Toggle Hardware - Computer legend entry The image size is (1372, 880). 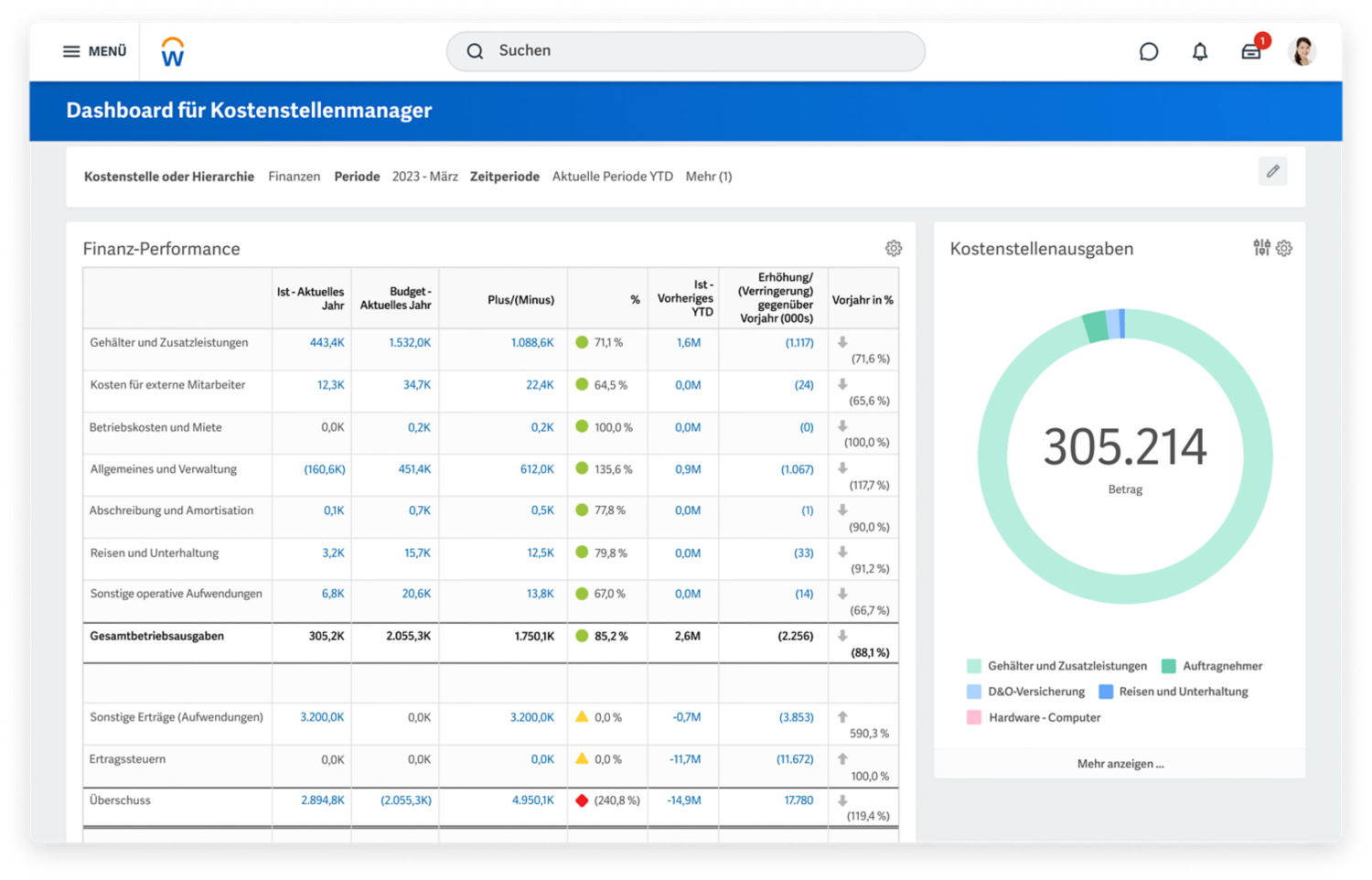(x=1034, y=717)
